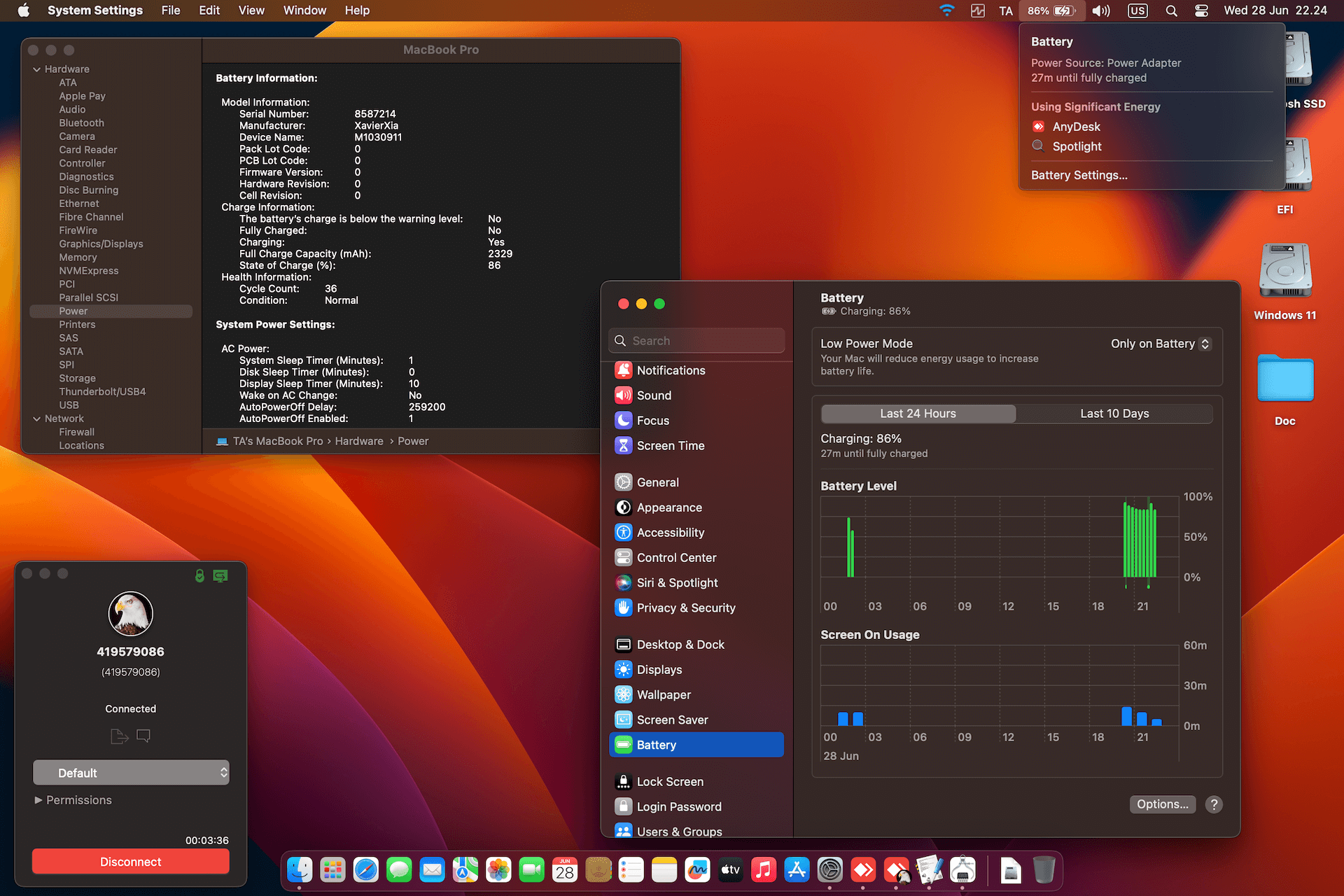The image size is (1344, 896).
Task: Open Freeform app in the Dock
Action: click(x=697, y=870)
